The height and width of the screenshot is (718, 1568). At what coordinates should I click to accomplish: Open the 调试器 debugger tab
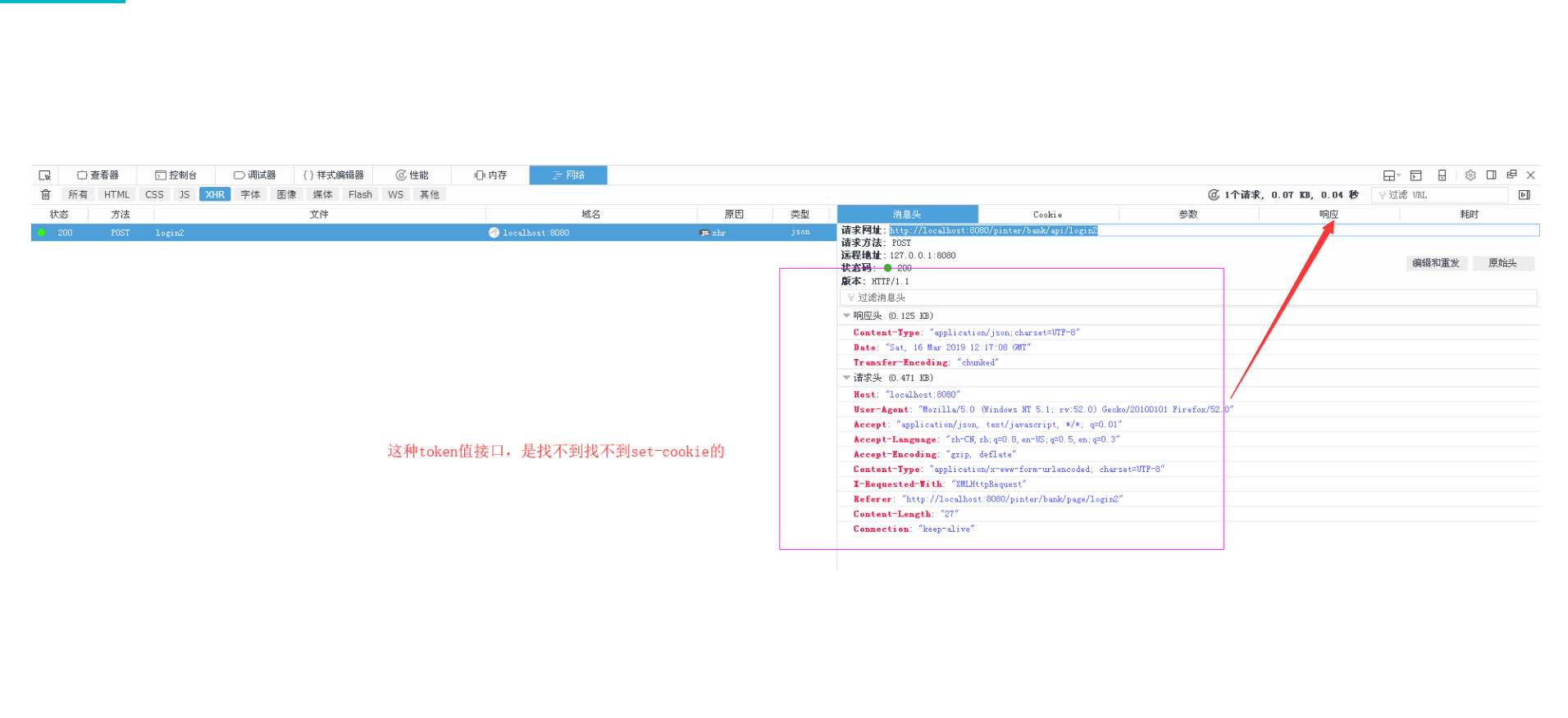(254, 175)
